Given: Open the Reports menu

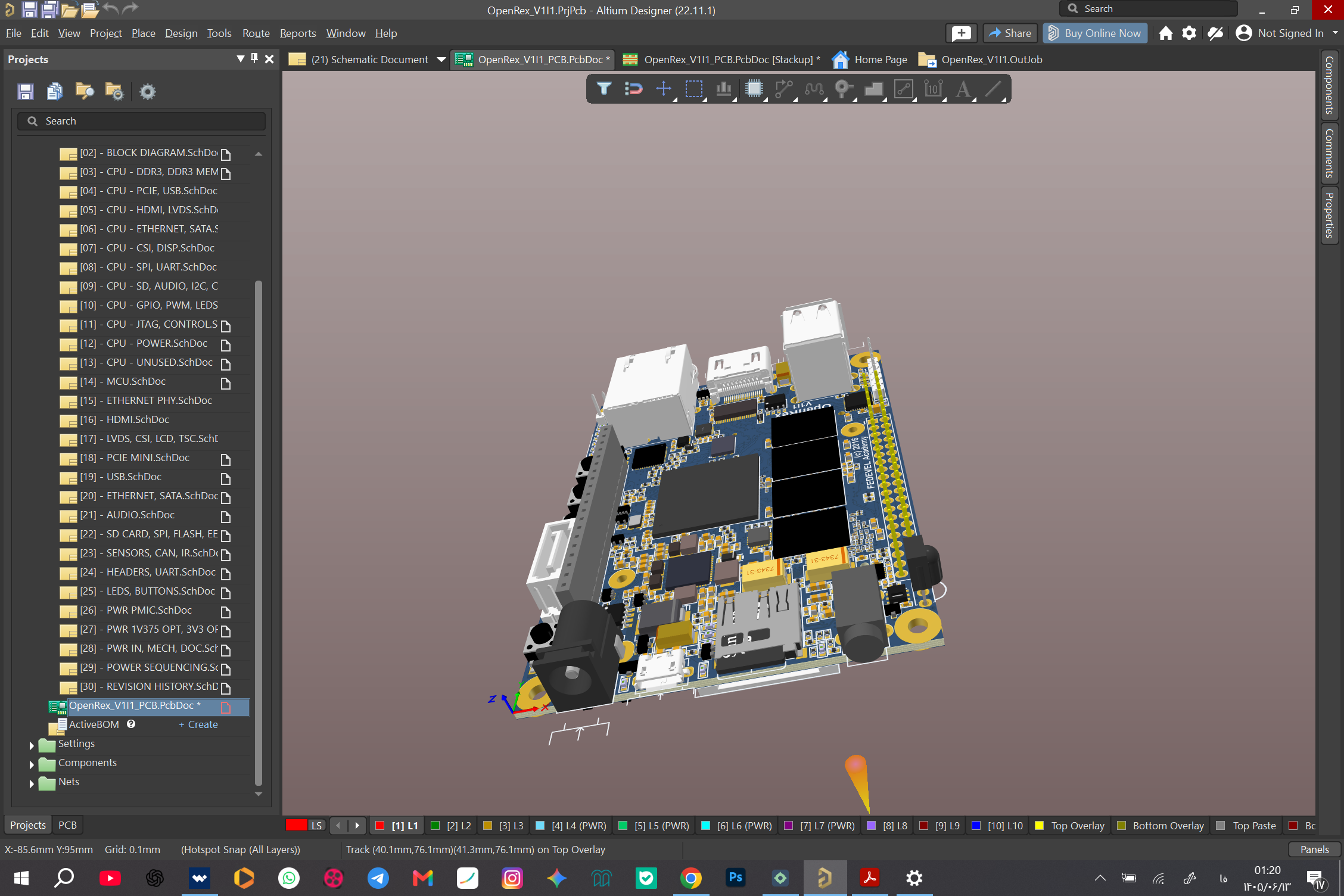Looking at the screenshot, I should click(x=298, y=33).
